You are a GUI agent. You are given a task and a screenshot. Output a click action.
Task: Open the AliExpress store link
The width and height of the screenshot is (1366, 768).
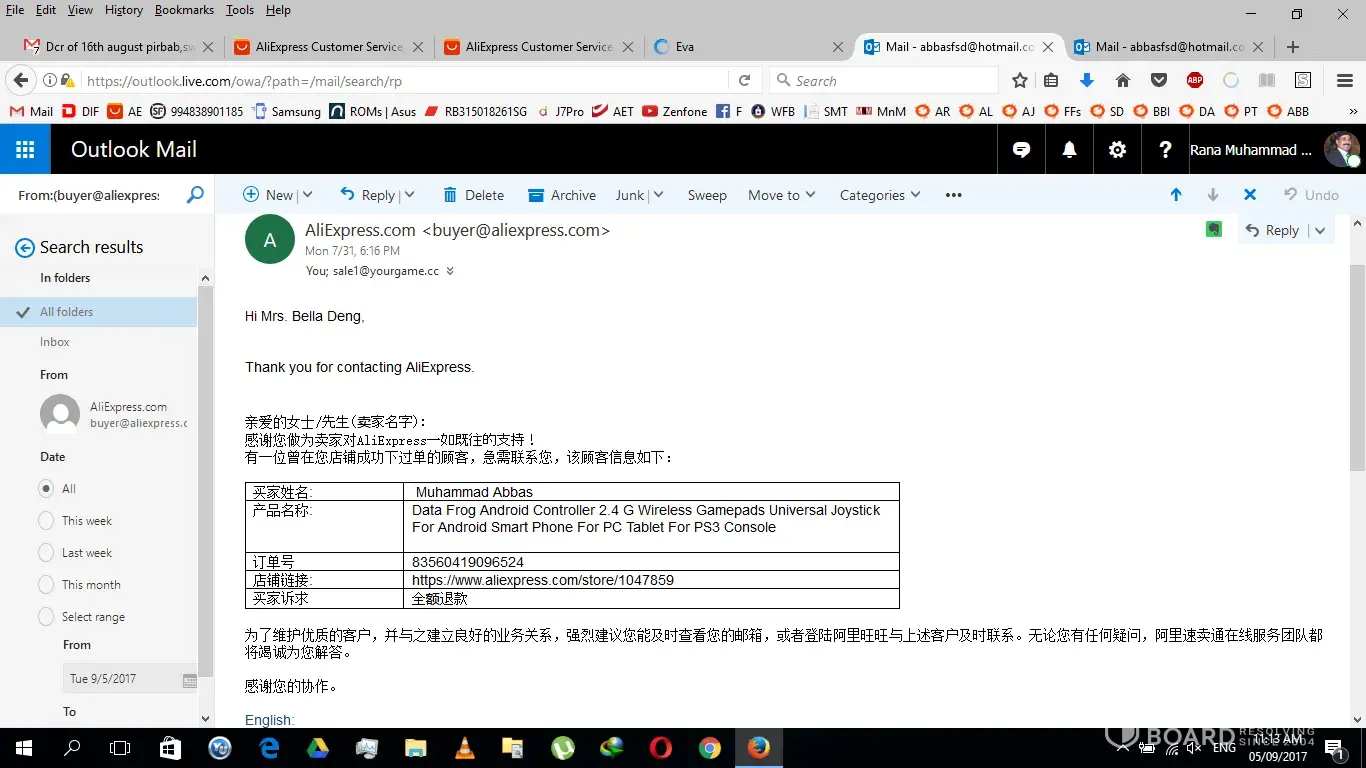542,580
